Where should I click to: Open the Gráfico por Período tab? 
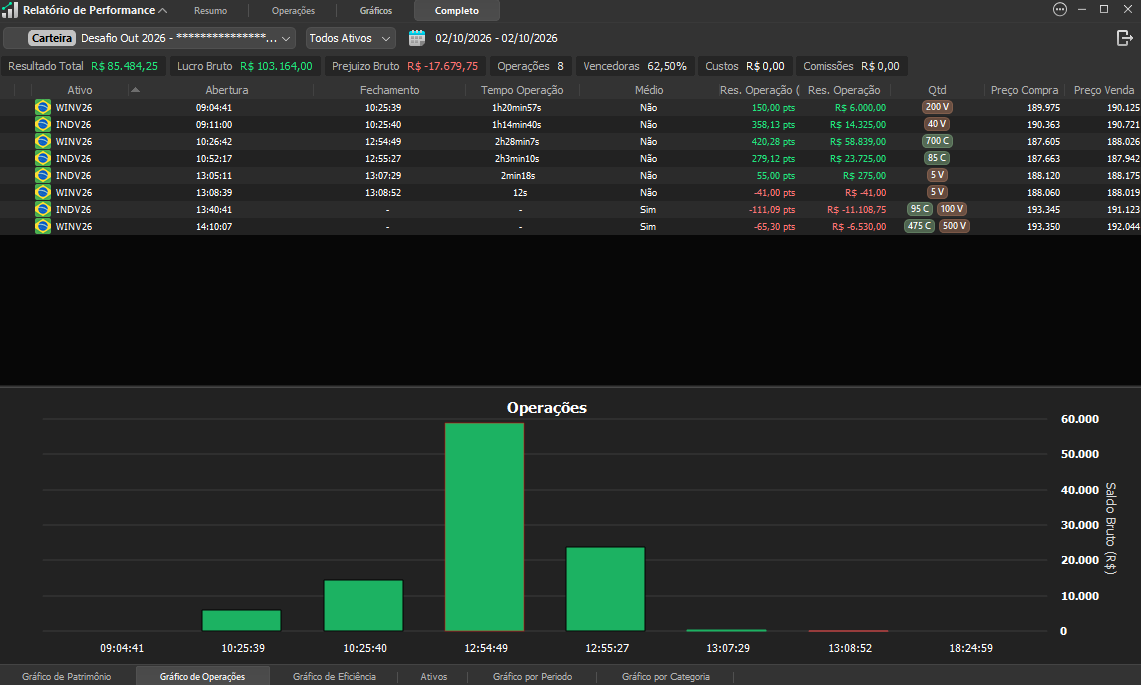[x=532, y=676]
